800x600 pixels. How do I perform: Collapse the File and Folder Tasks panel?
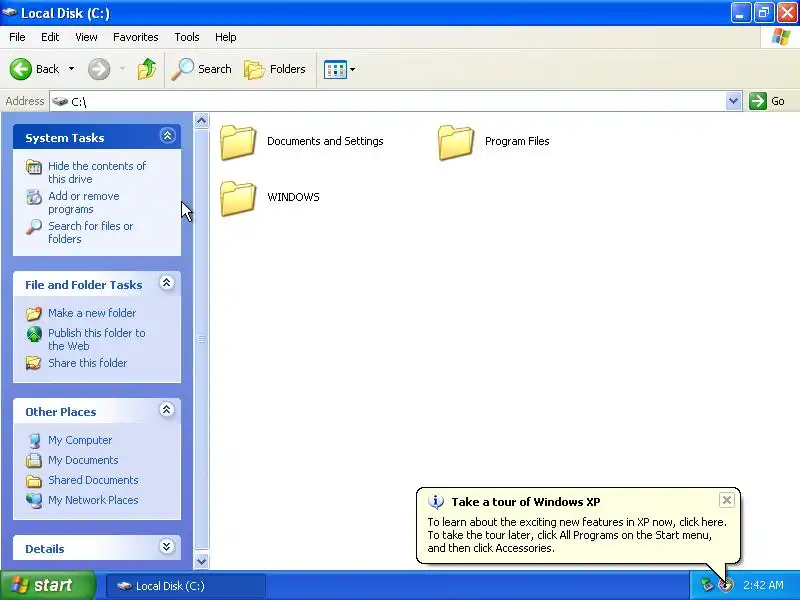(x=166, y=283)
